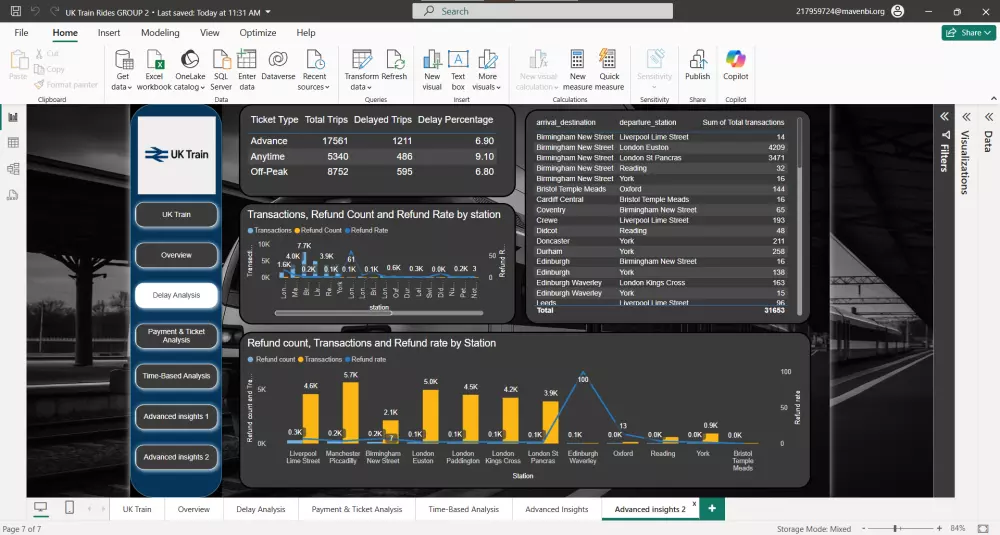1000x535 pixels.
Task: Click the Delay Analysis navigation button
Action: click(x=176, y=295)
